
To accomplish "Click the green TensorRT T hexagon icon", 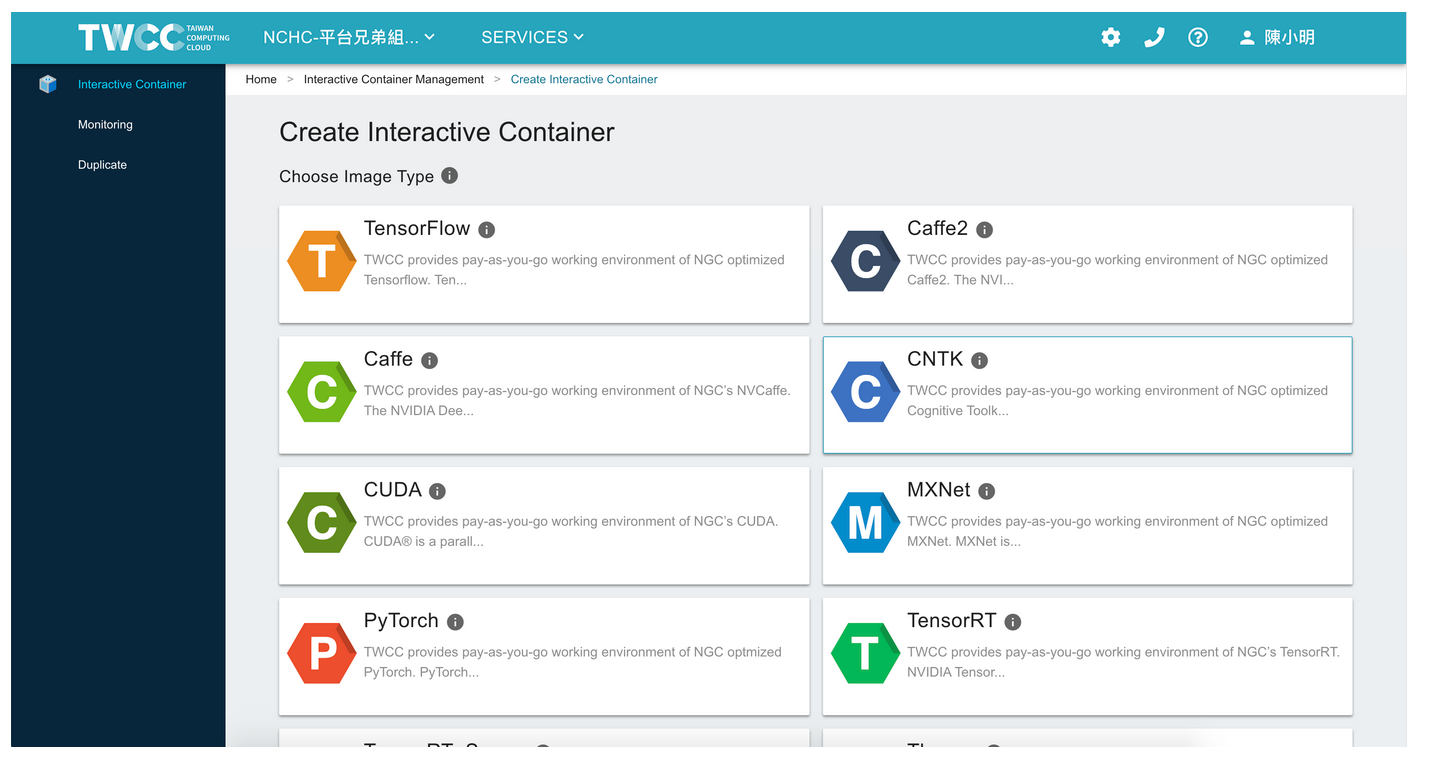I will (x=865, y=653).
